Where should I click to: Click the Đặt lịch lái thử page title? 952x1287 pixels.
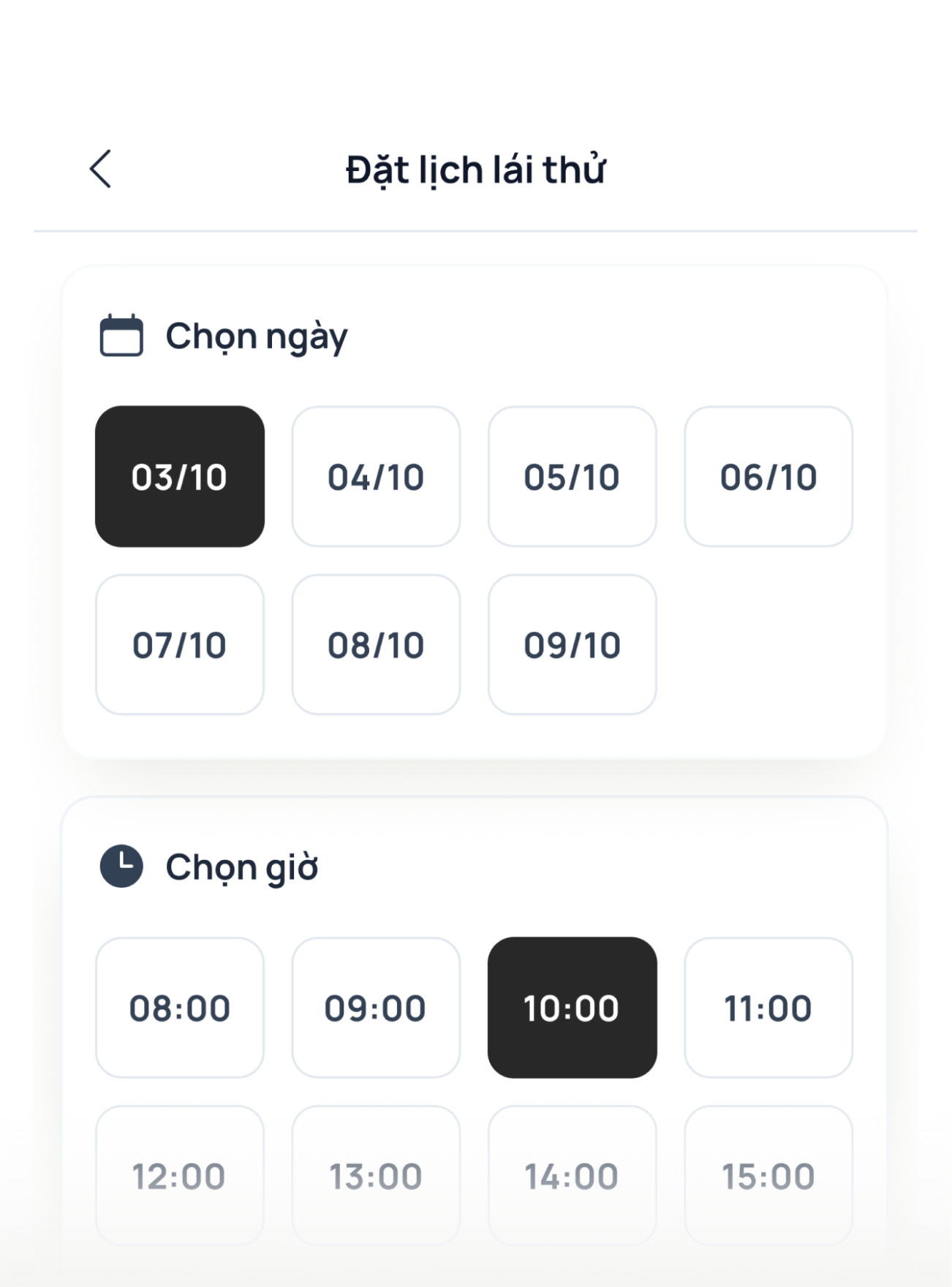click(x=476, y=170)
